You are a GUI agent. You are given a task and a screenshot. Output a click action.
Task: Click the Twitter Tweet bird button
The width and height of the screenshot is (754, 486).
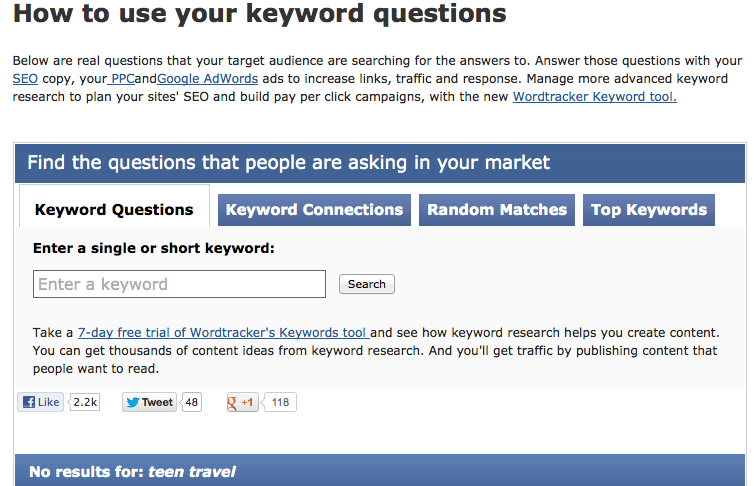[150, 402]
